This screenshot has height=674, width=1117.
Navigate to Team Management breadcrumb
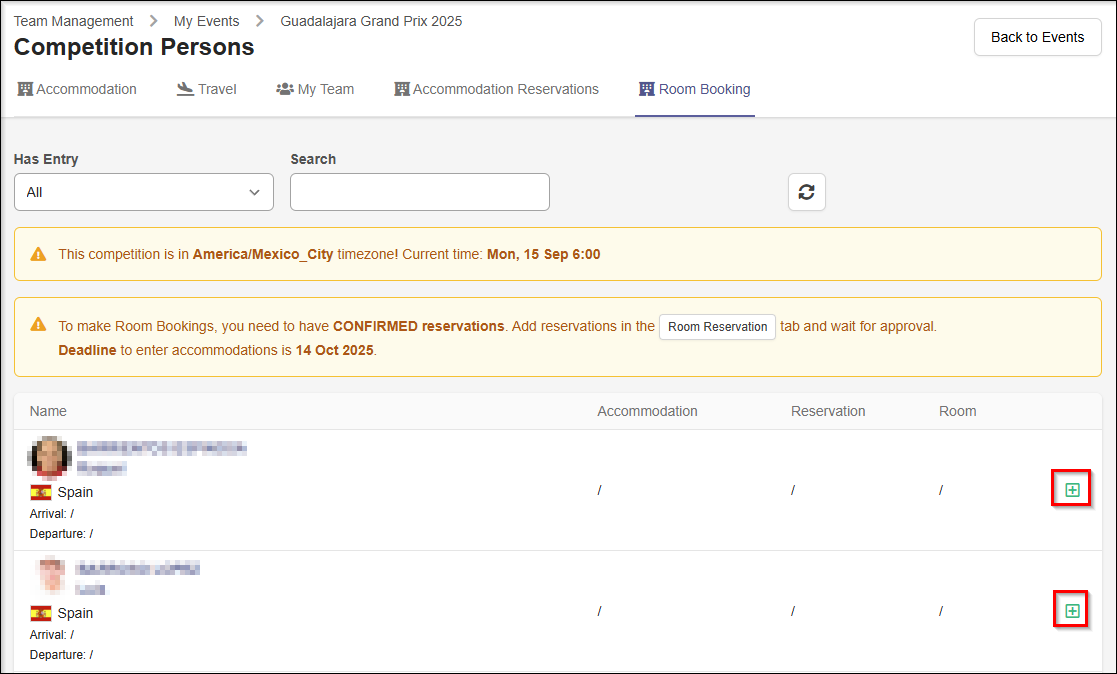click(x=73, y=21)
